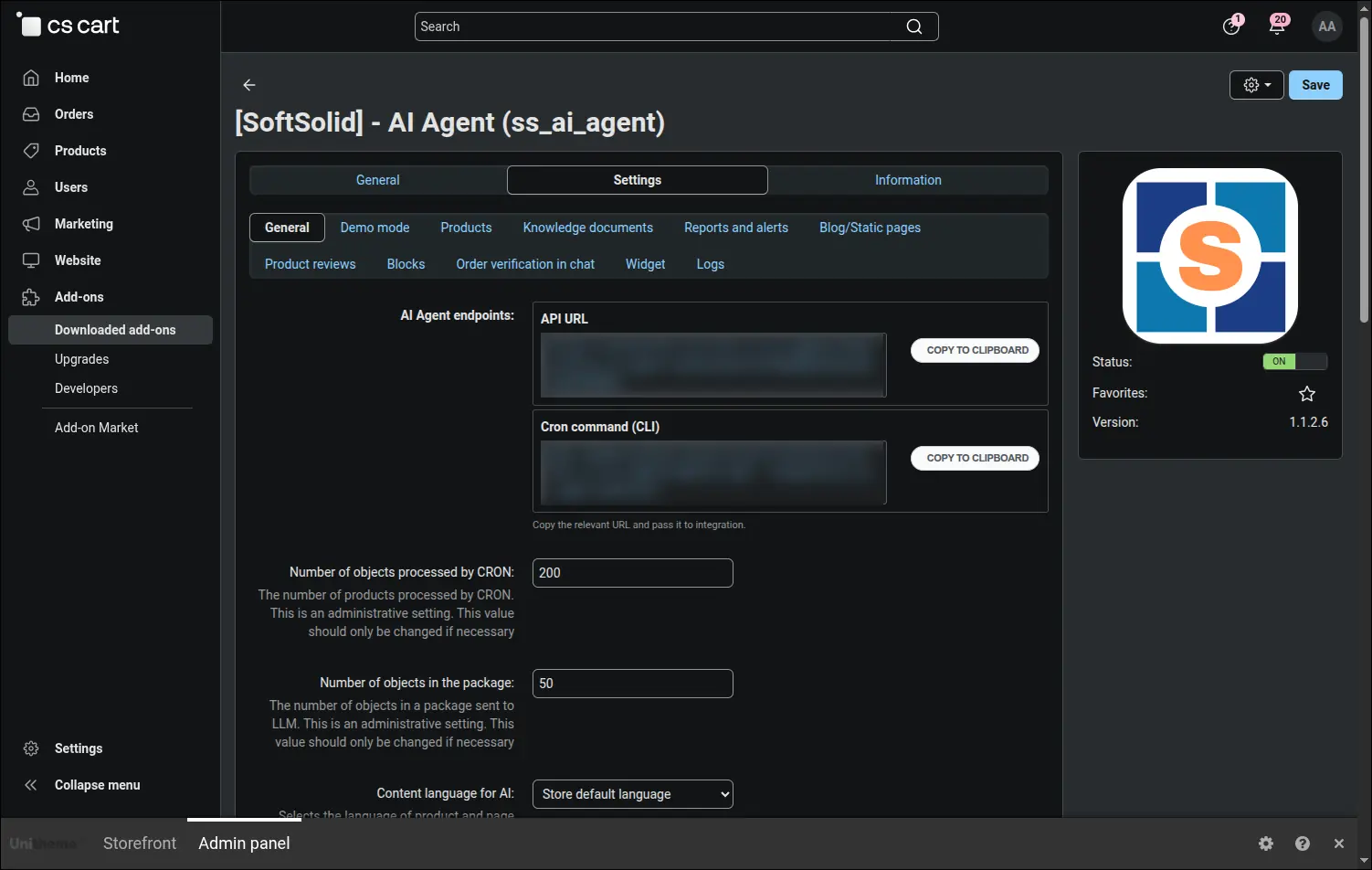The width and height of the screenshot is (1372, 870).
Task: Go back using the left arrow
Action: pyautogui.click(x=249, y=85)
